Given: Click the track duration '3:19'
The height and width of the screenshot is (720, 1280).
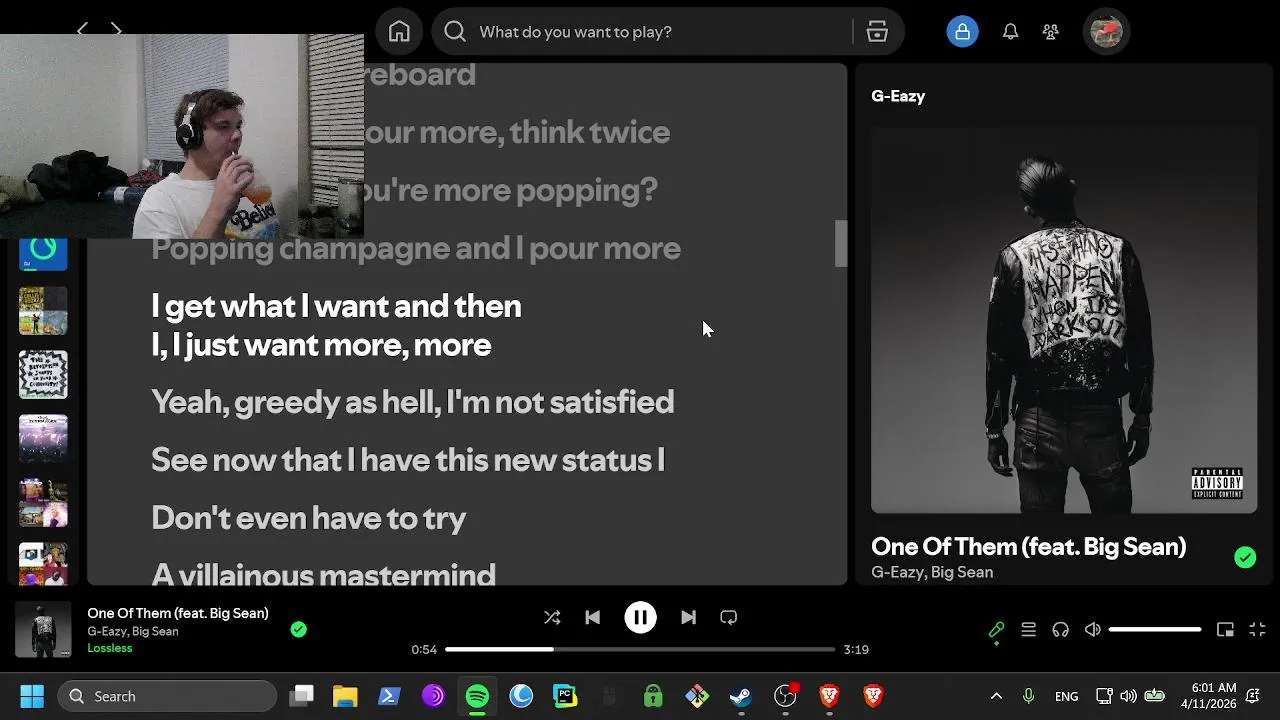Looking at the screenshot, I should (856, 649).
